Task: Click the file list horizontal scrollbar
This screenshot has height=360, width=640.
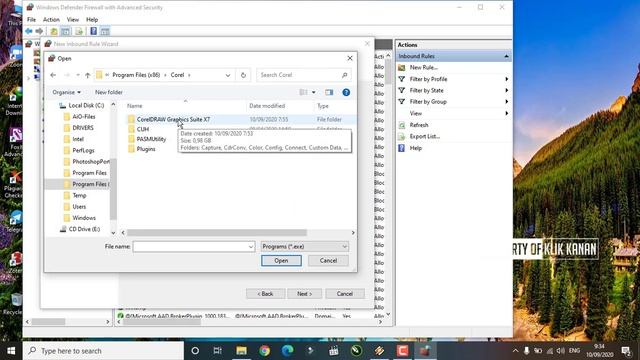Action: tap(216, 233)
